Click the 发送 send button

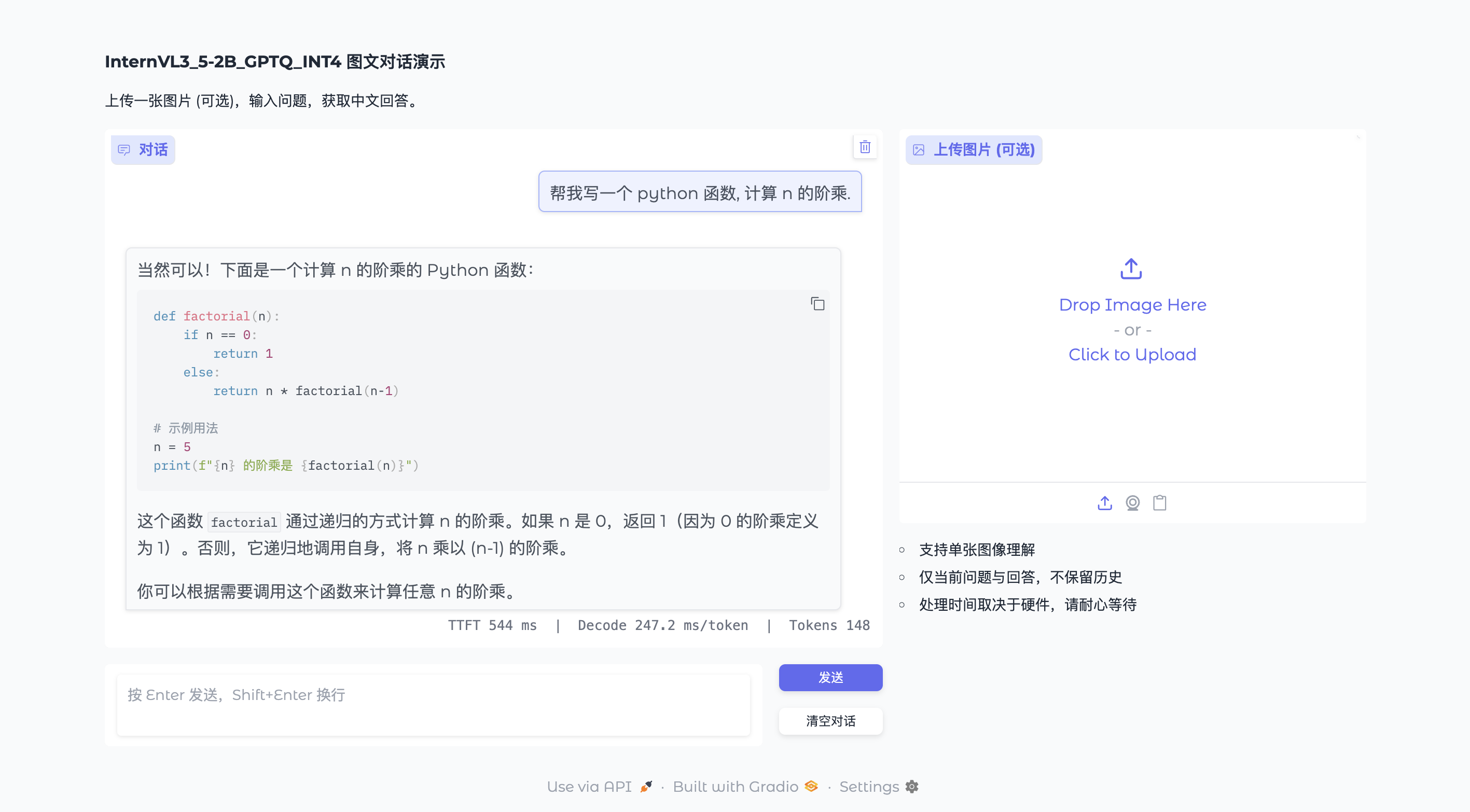click(x=830, y=677)
